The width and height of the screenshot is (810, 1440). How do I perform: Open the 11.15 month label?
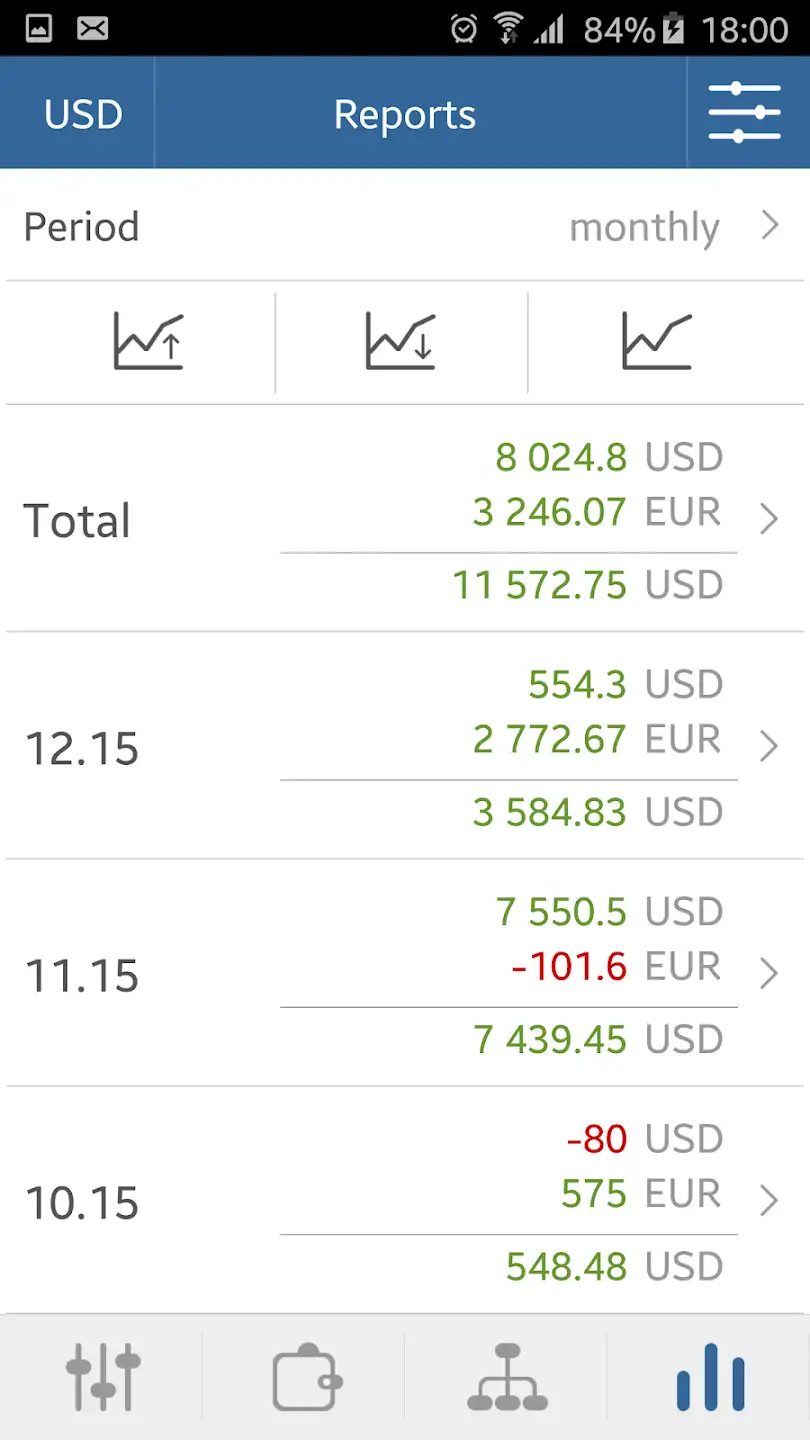pos(82,975)
